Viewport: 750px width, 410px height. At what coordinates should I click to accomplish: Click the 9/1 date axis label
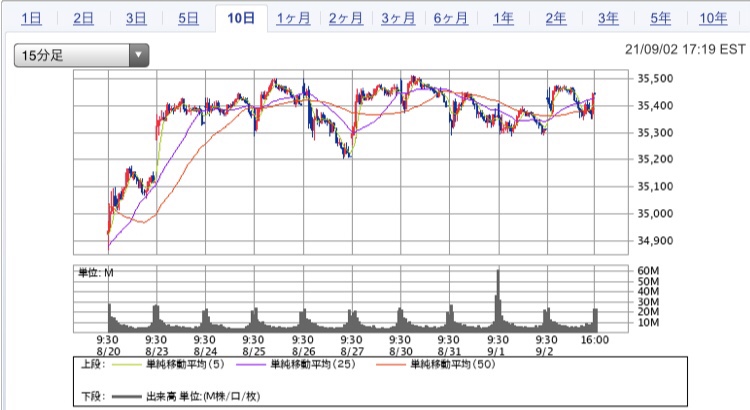tap(498, 351)
